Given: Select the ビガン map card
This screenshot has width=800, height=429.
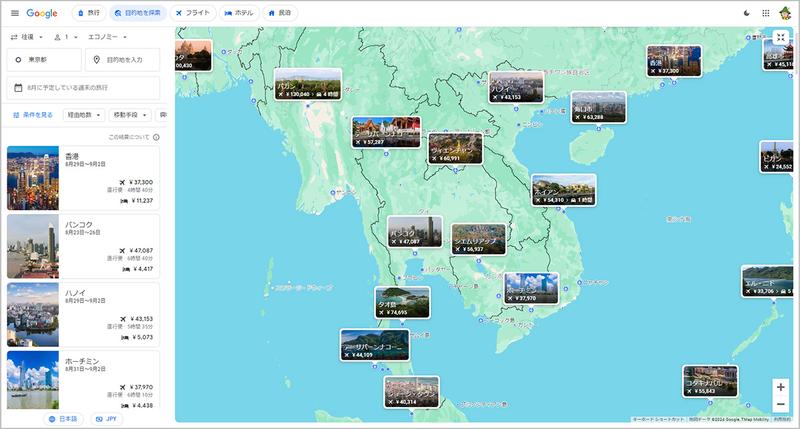Looking at the screenshot, I should [x=777, y=157].
